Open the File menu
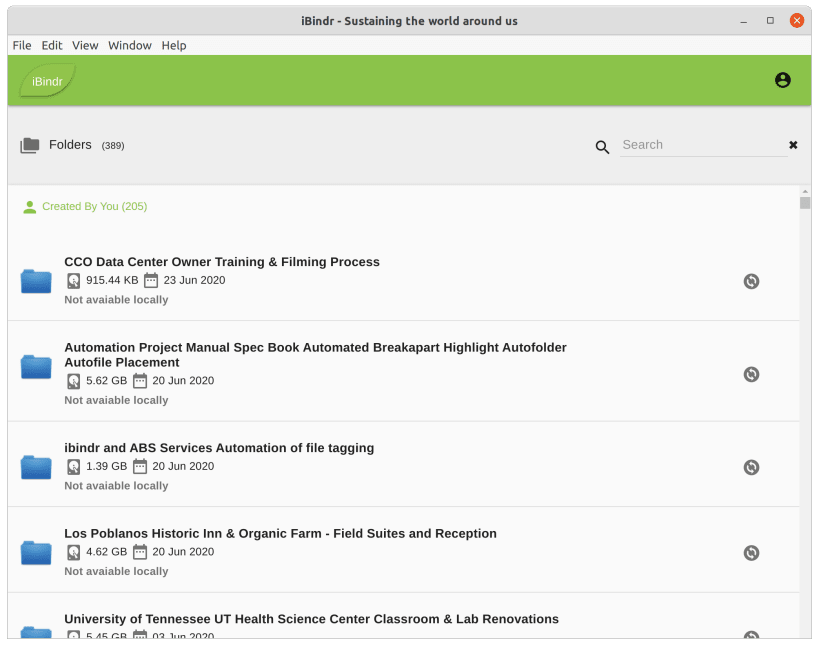Screen dimensions: 819x646 pyautogui.click(x=22, y=45)
